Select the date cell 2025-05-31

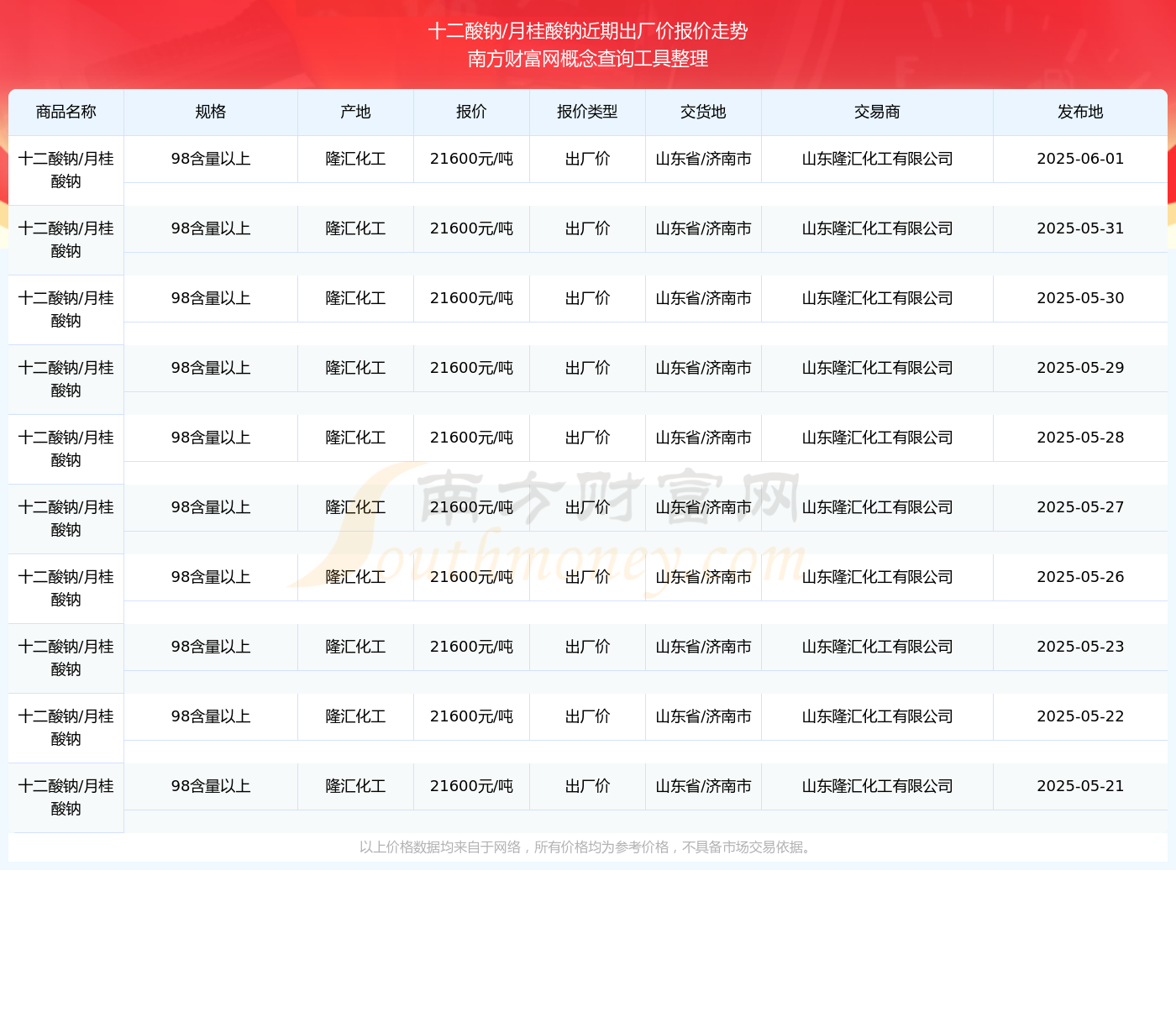tap(1080, 228)
